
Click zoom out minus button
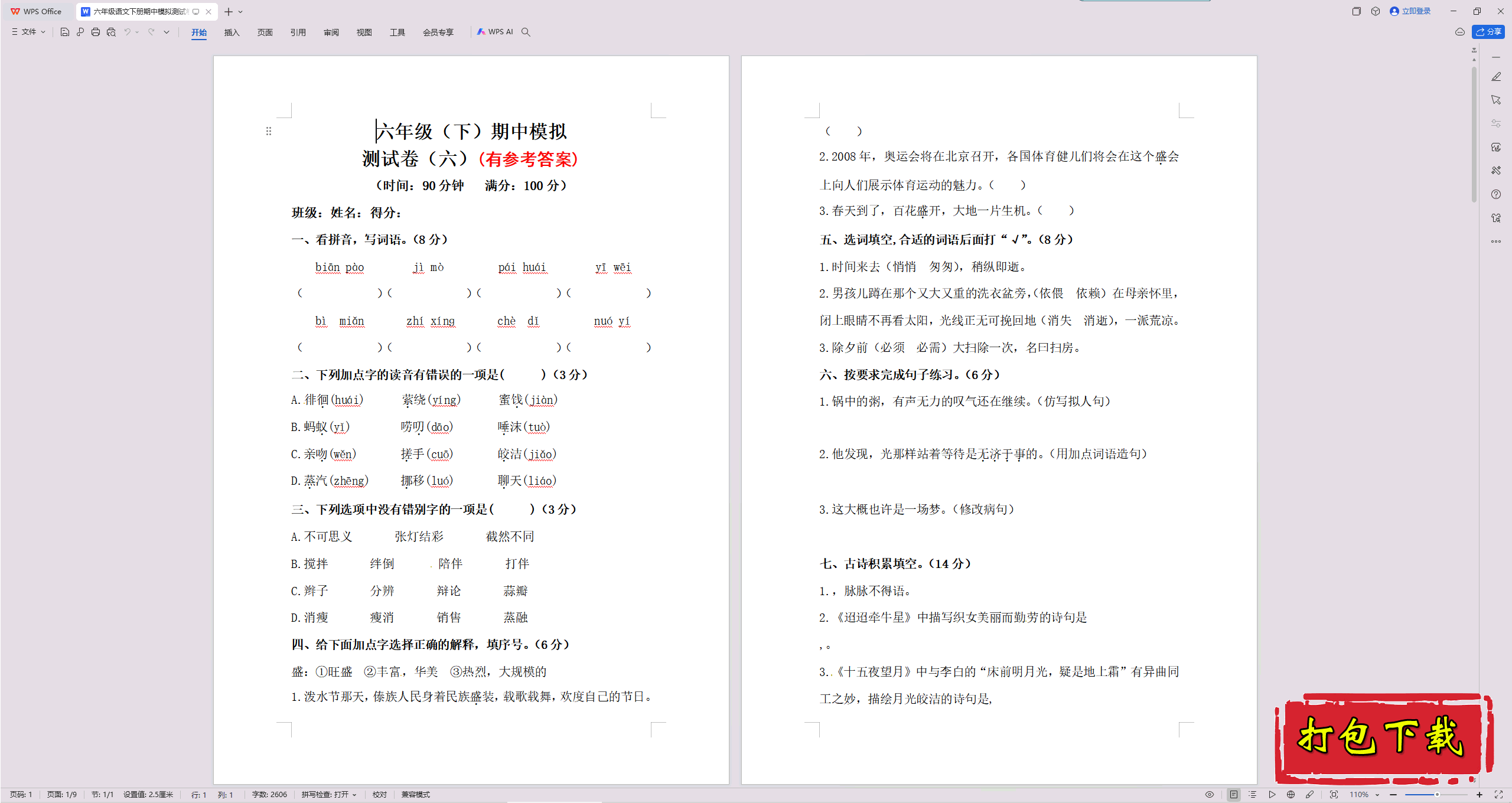[x=1393, y=795]
